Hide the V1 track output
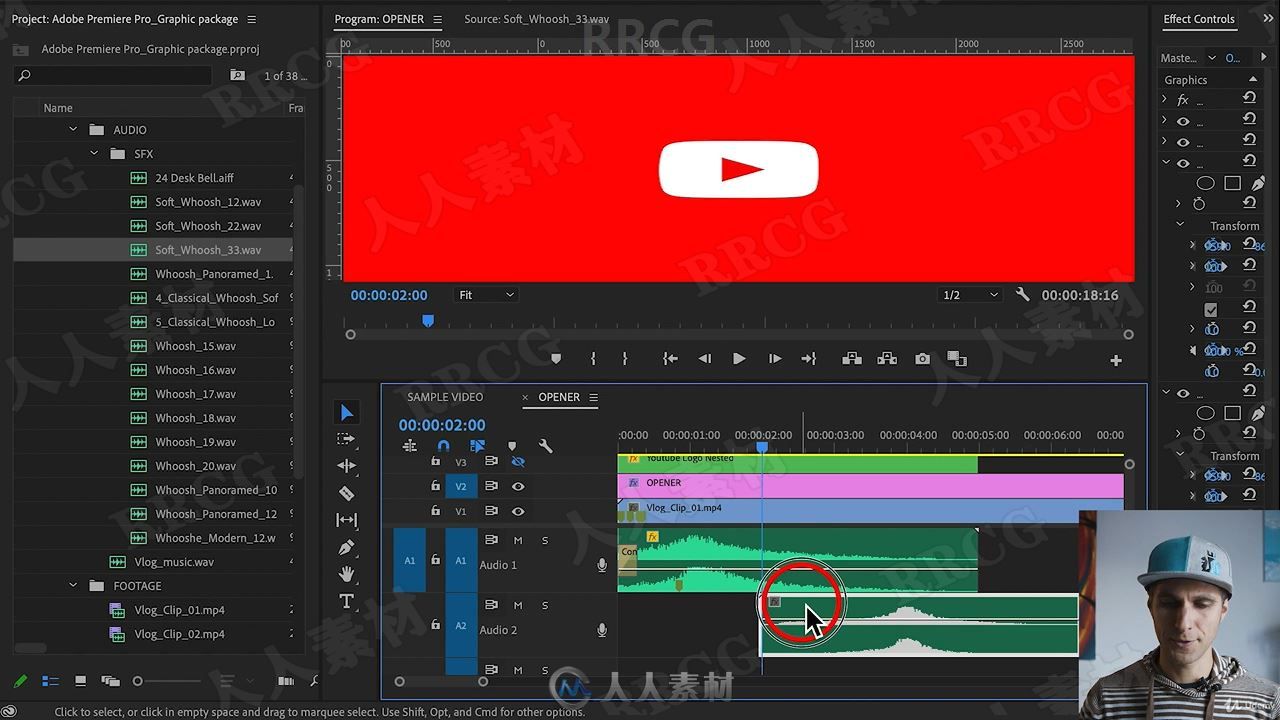 click(518, 511)
